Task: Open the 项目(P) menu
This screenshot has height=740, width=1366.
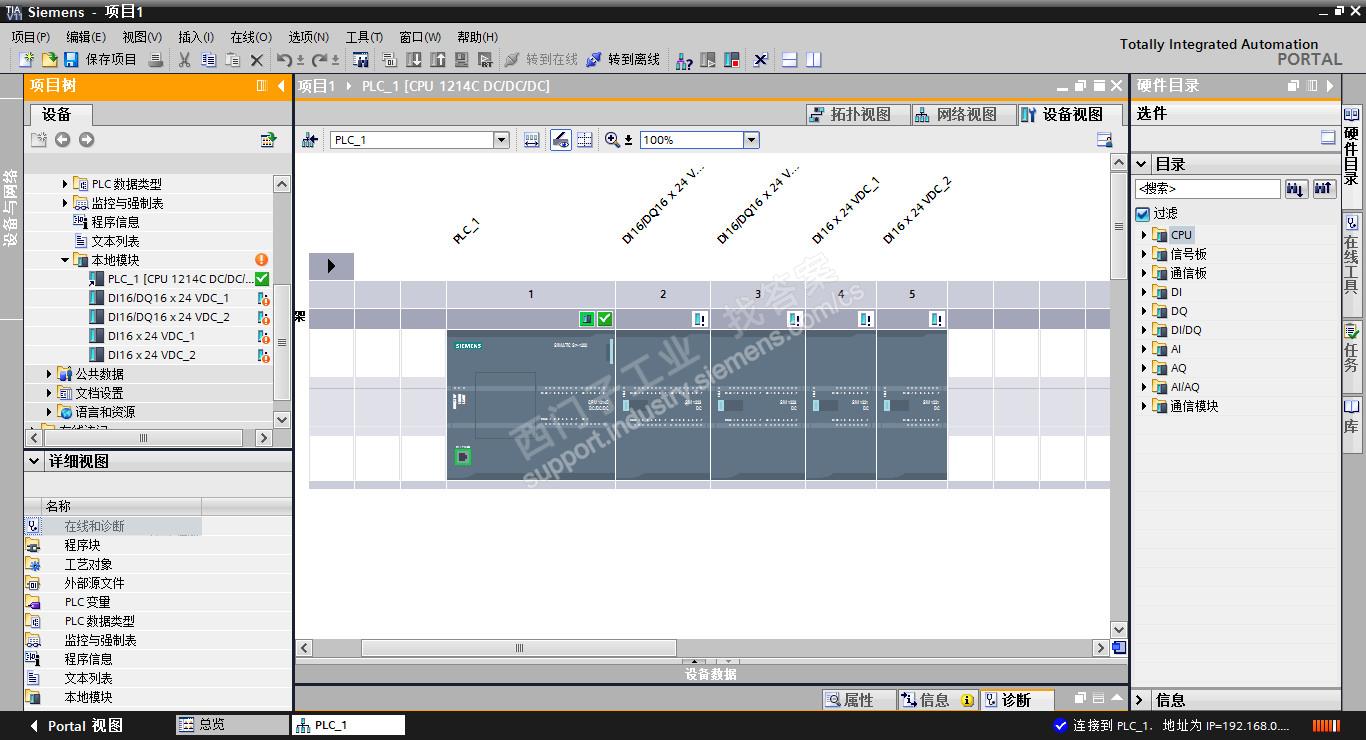Action: [31, 37]
